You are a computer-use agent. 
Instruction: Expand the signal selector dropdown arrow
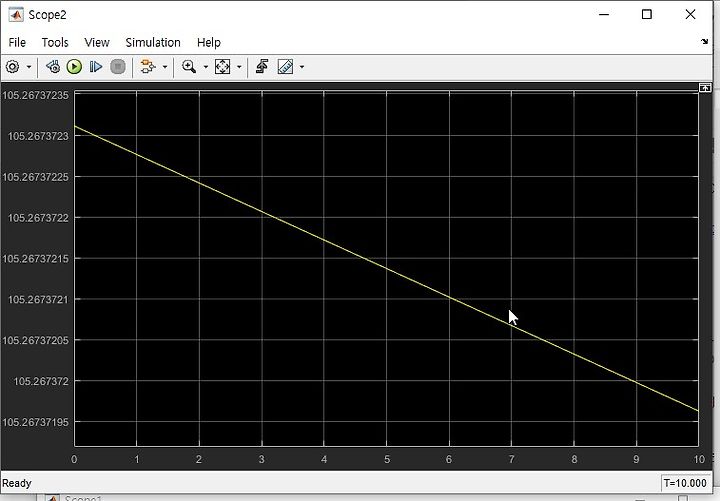click(x=165, y=67)
